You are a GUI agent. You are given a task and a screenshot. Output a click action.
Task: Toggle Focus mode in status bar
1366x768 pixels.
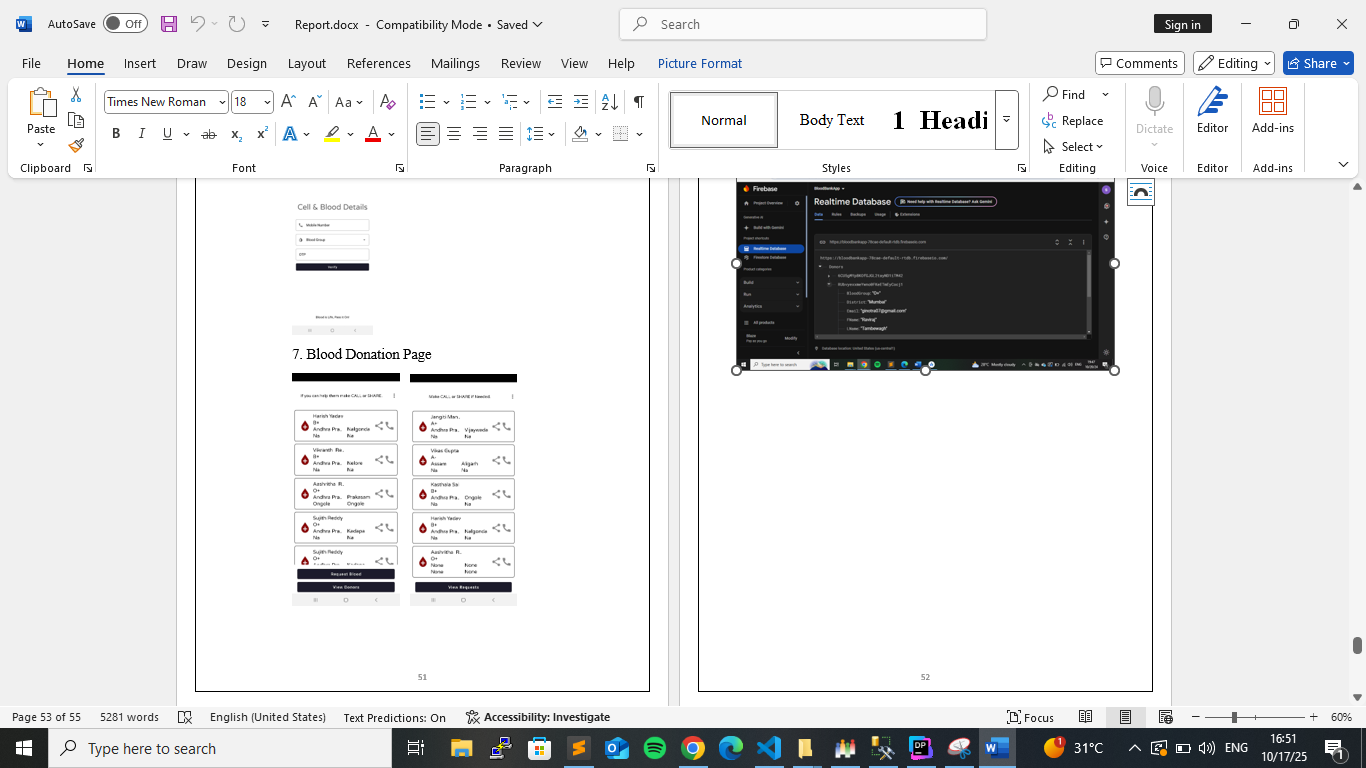coord(1030,717)
